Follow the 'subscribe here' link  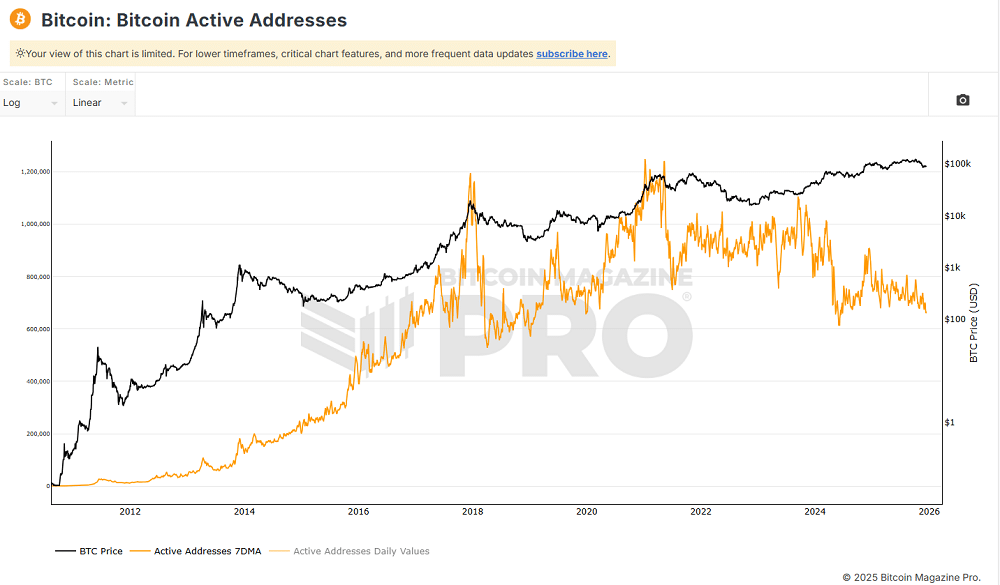pyautogui.click(x=571, y=54)
